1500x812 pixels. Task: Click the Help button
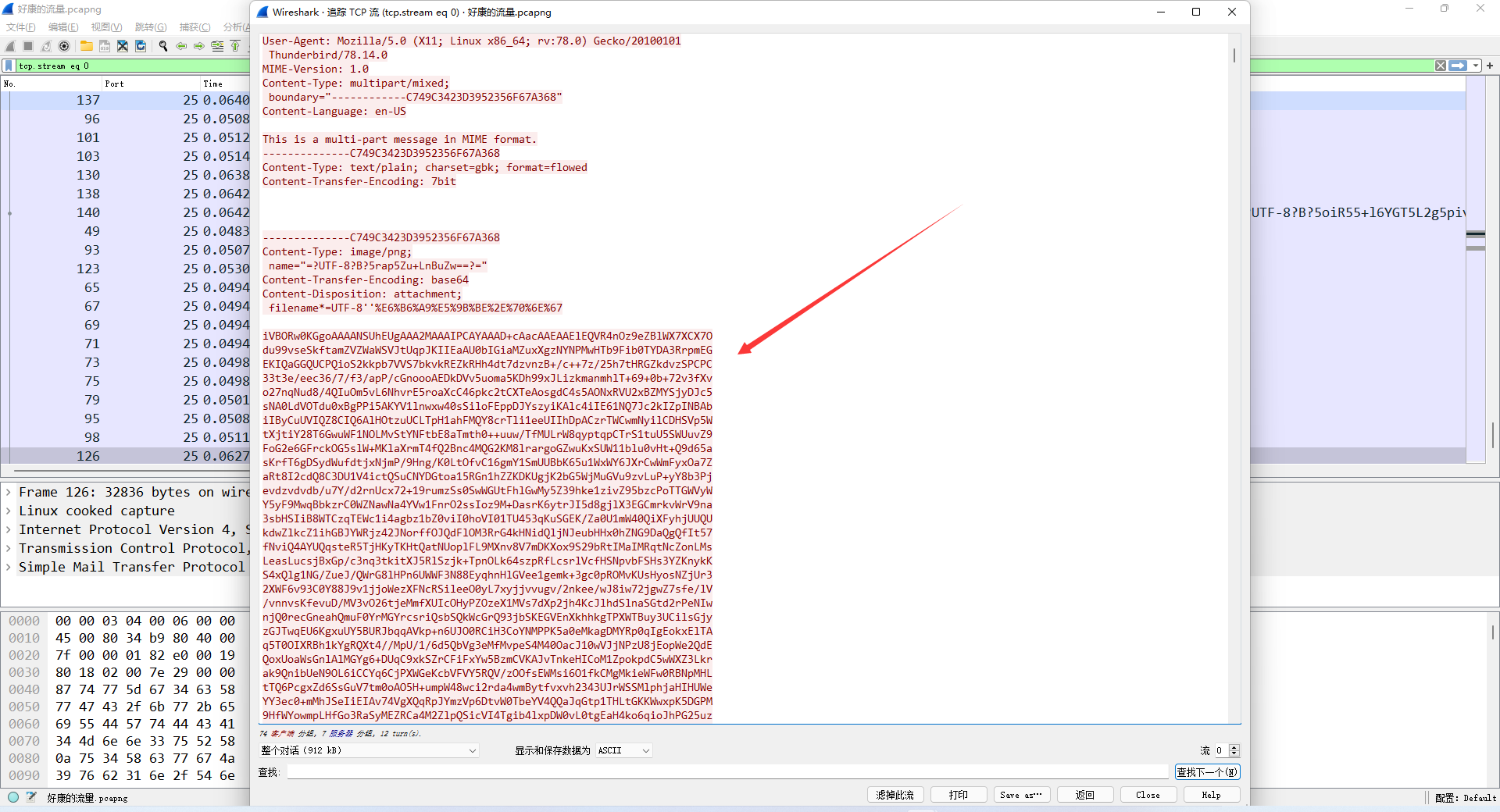click(x=1212, y=795)
